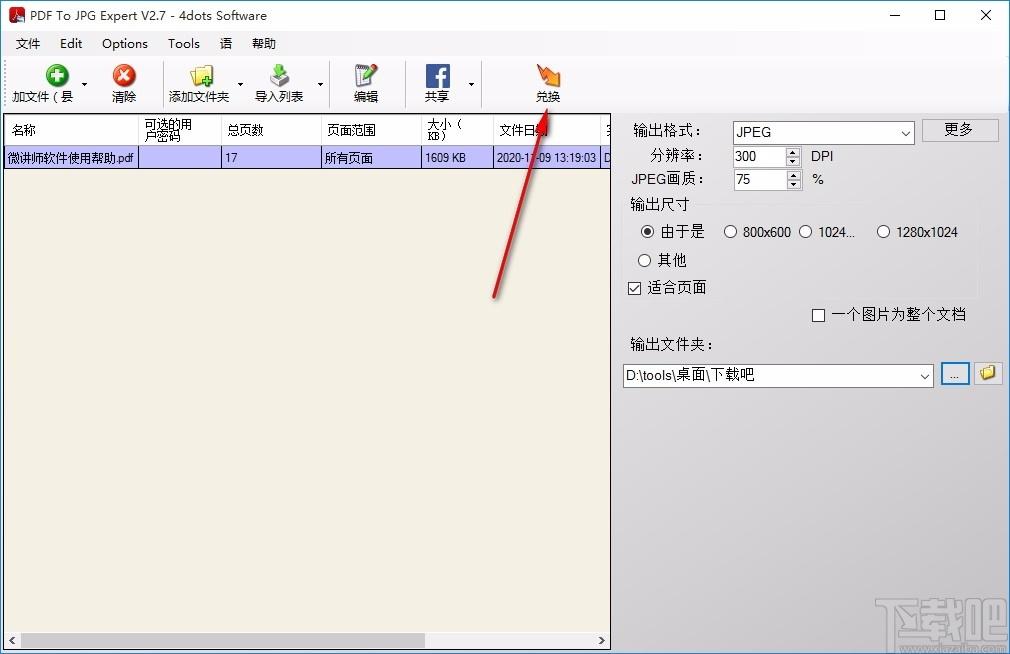
Task: Click the app logo in title bar
Action: tap(17, 15)
